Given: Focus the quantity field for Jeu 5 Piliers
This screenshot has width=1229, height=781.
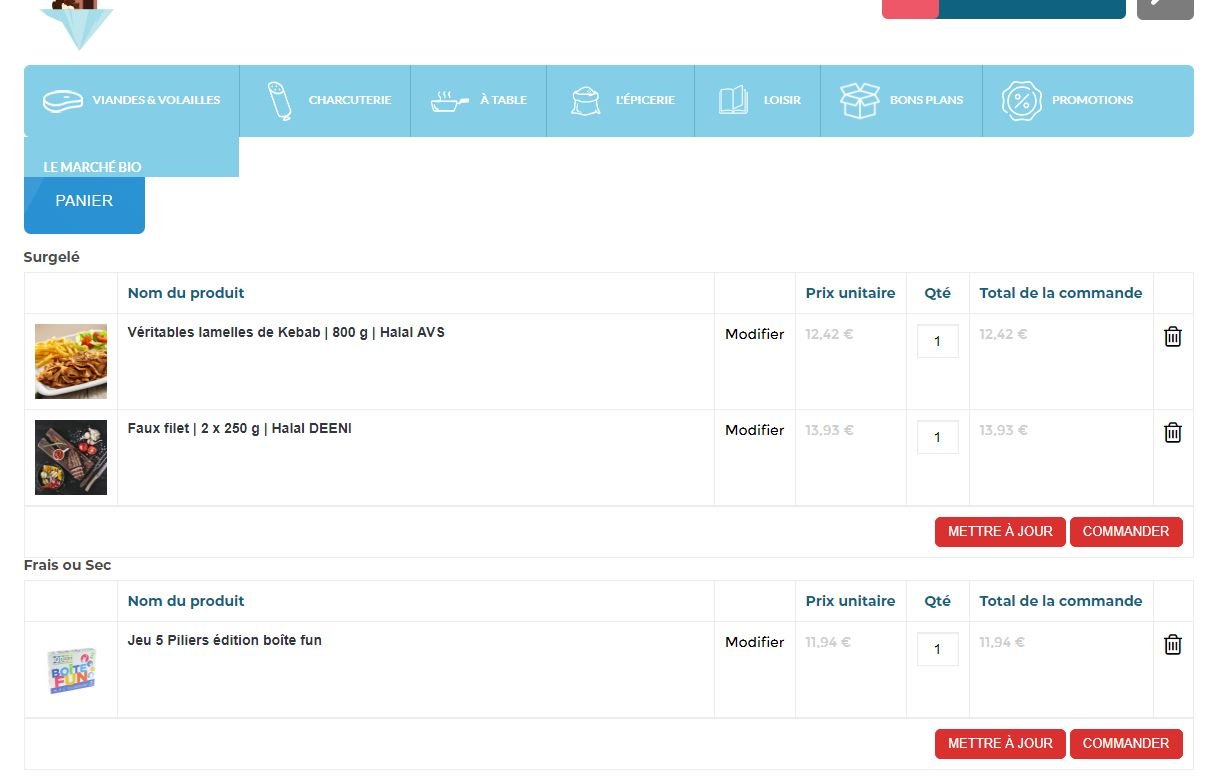Looking at the screenshot, I should pos(938,649).
